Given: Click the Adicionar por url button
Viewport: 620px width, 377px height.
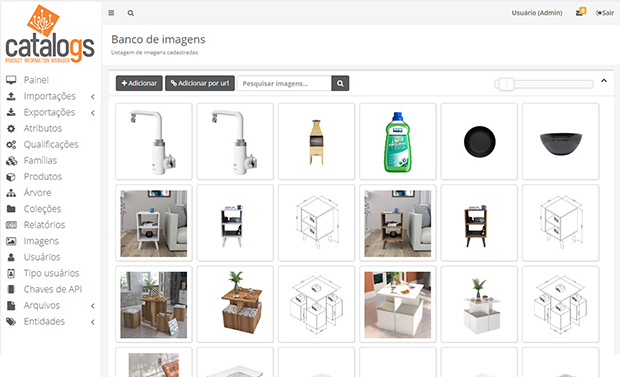Looking at the screenshot, I should click(x=200, y=83).
